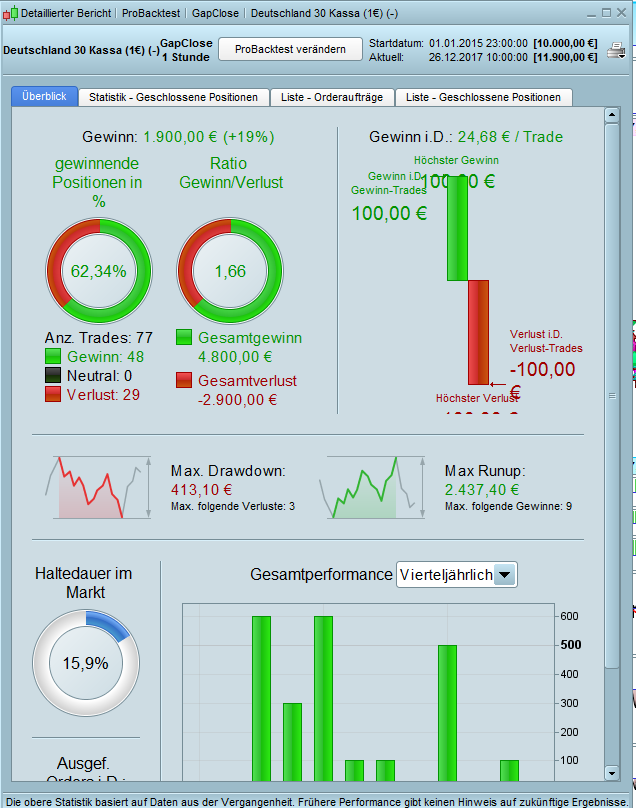The image size is (636, 808).
Task: Click the green Gesamtgewinn legend swatch
Action: [184, 338]
